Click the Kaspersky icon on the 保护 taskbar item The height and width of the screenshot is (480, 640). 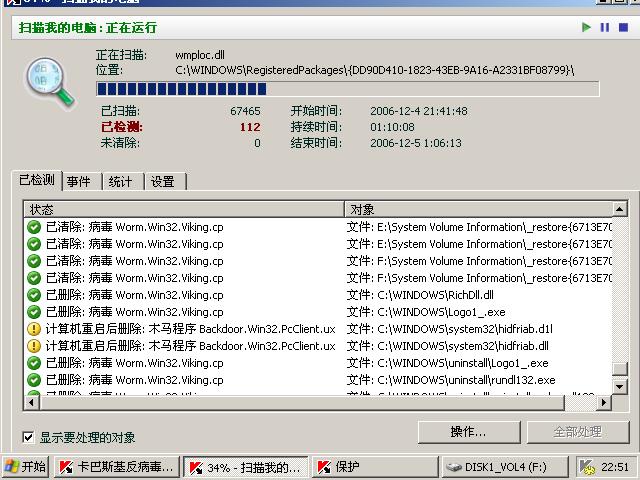[324, 467]
